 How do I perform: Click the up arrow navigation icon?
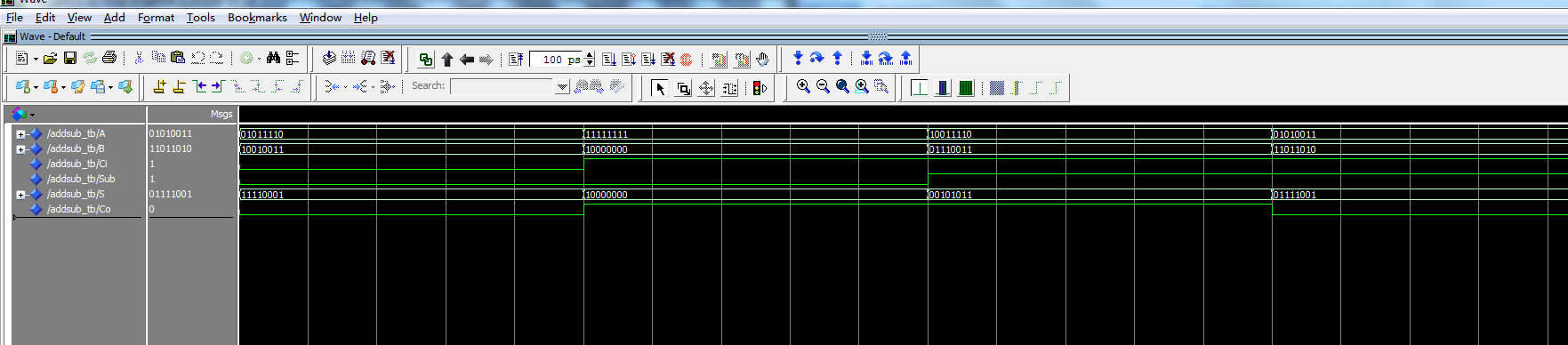[447, 60]
